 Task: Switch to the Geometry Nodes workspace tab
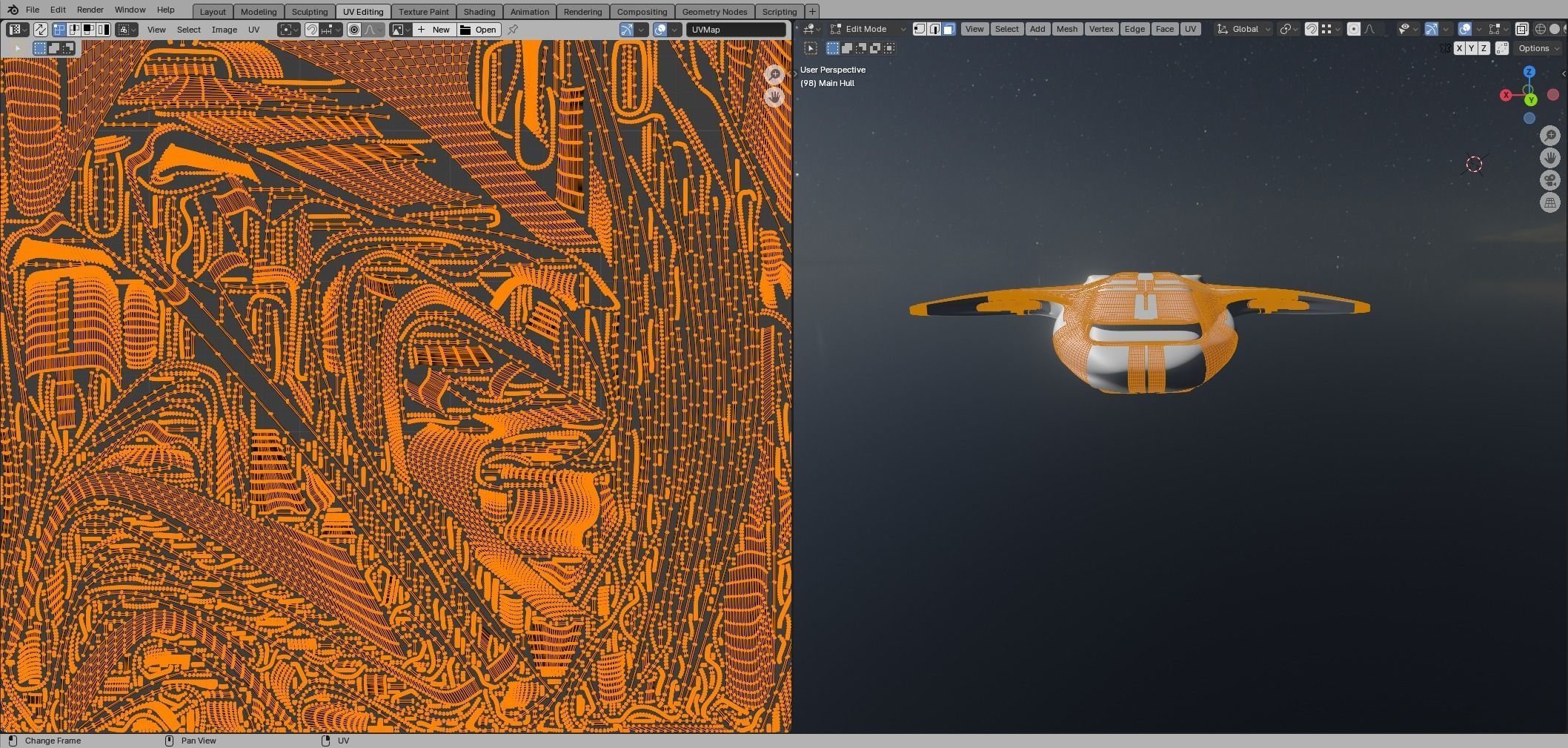coord(714,12)
